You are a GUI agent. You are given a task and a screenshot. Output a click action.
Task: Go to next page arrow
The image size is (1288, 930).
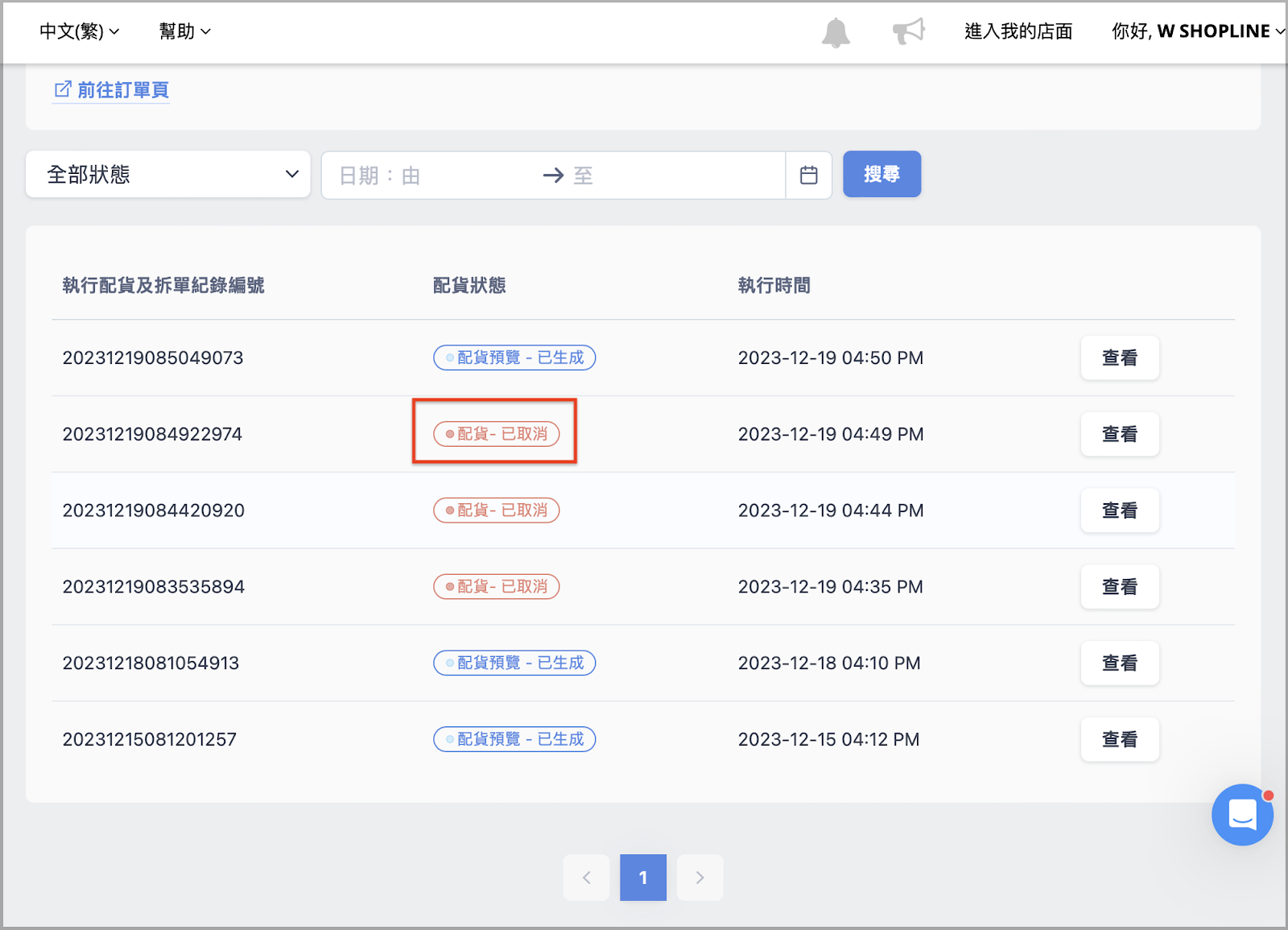700,878
